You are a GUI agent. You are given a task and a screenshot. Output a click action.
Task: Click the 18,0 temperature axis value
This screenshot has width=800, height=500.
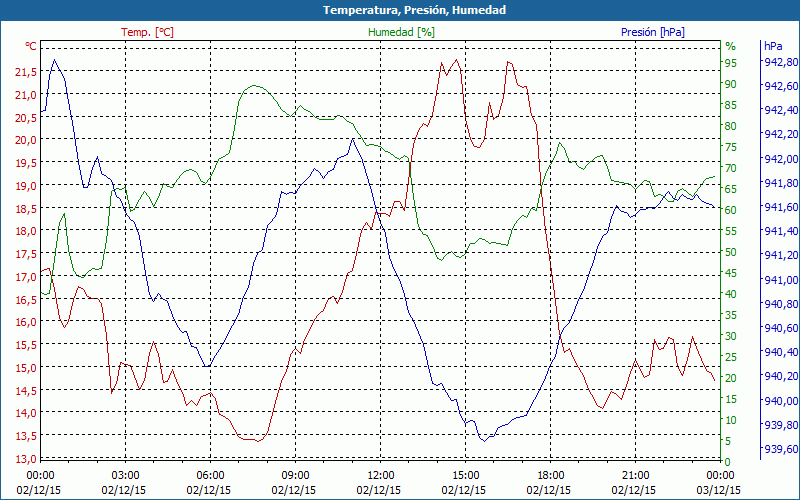[x=26, y=231]
